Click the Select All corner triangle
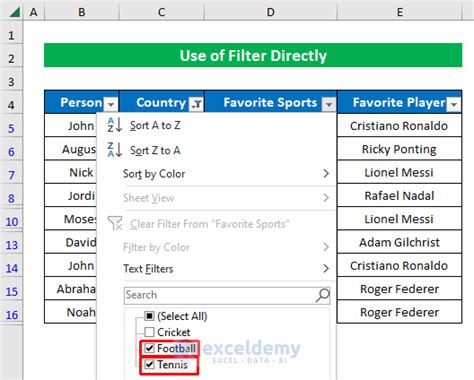This screenshot has height=380, width=474. point(14,12)
